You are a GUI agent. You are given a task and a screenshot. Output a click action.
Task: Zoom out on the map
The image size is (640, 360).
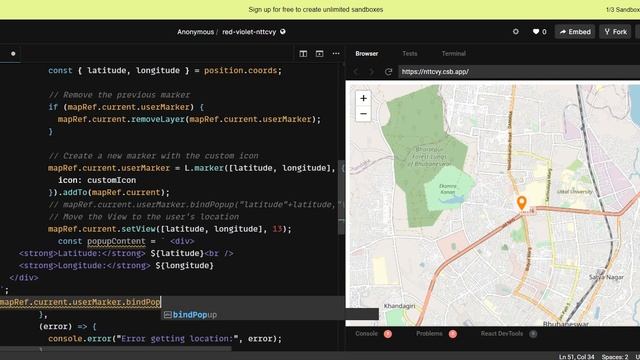coord(363,114)
